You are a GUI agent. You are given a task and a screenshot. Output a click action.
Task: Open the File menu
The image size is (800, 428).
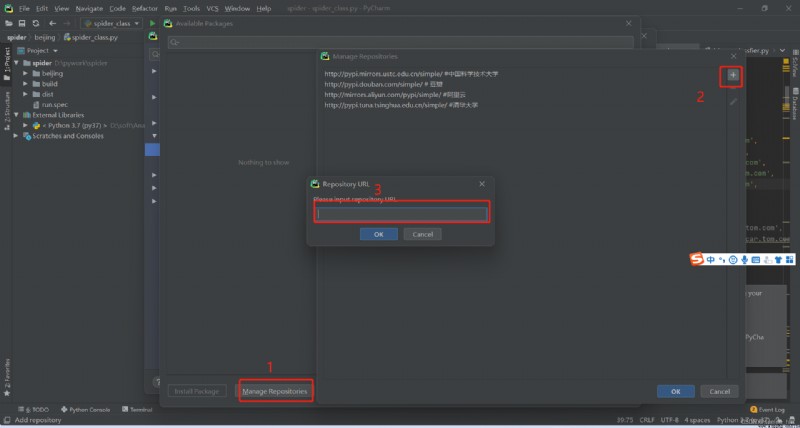[24, 9]
